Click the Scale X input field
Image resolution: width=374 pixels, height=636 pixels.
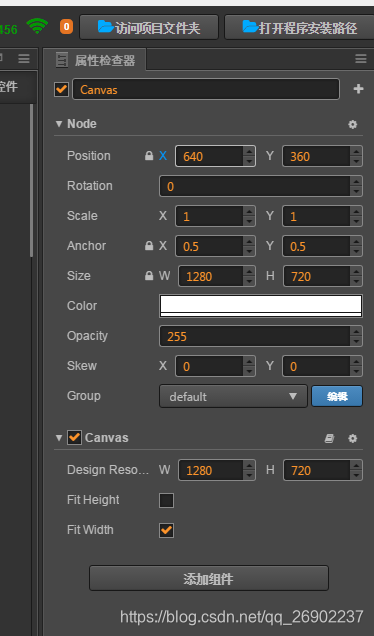[209, 216]
